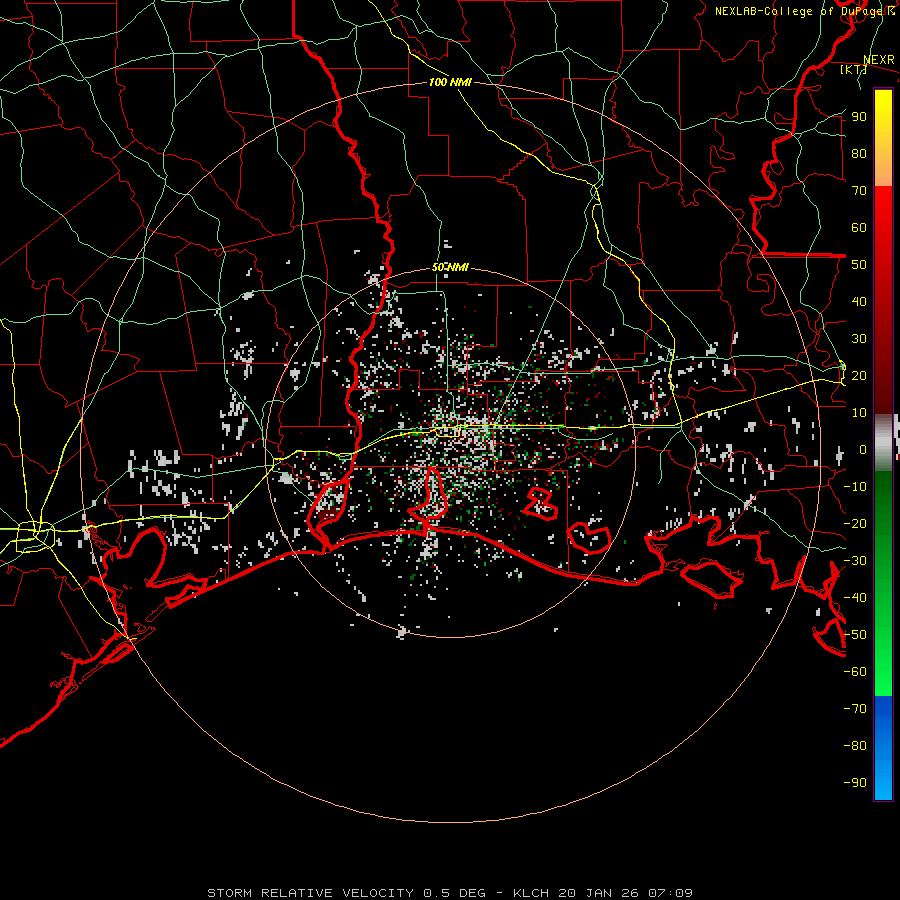Click the 'STORM RELATIVE VELOCITY 0.5 DEG' caption

[x=346, y=893]
